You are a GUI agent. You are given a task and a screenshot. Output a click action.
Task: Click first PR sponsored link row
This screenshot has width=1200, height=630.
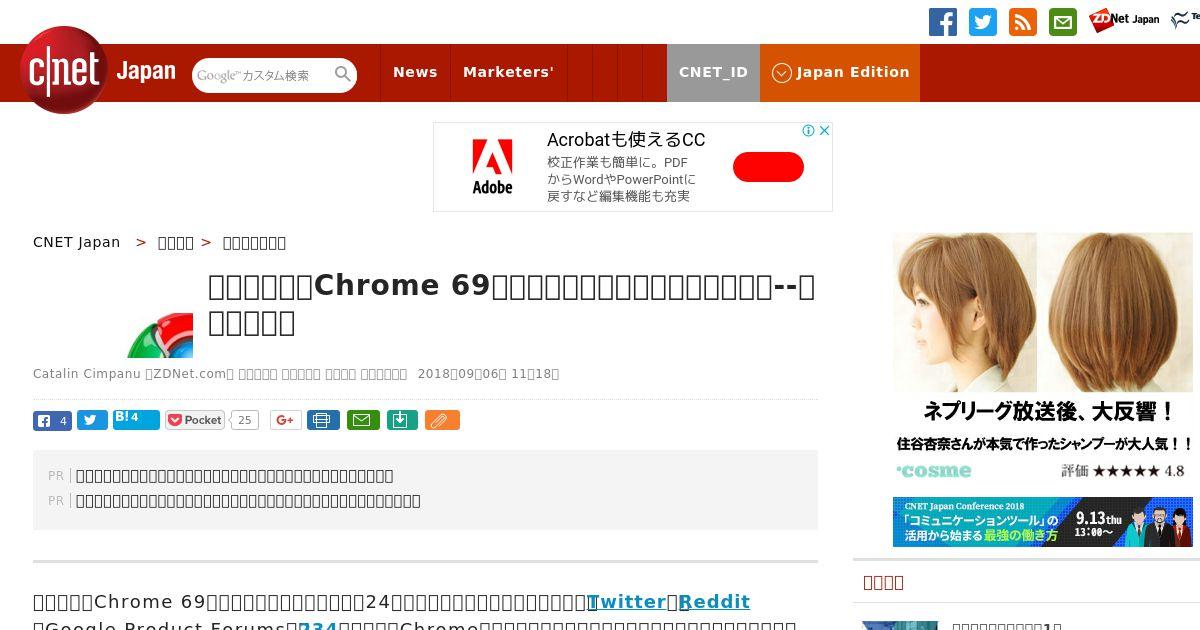coord(234,476)
